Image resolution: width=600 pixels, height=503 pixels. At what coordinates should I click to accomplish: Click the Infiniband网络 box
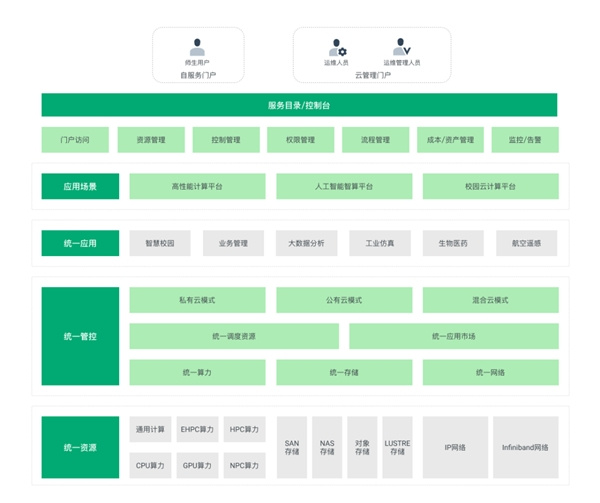526,447
